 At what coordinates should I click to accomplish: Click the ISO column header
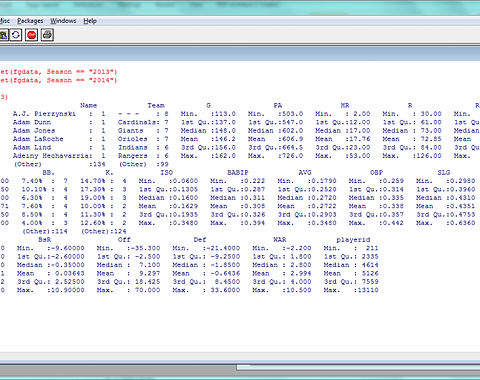click(167, 172)
